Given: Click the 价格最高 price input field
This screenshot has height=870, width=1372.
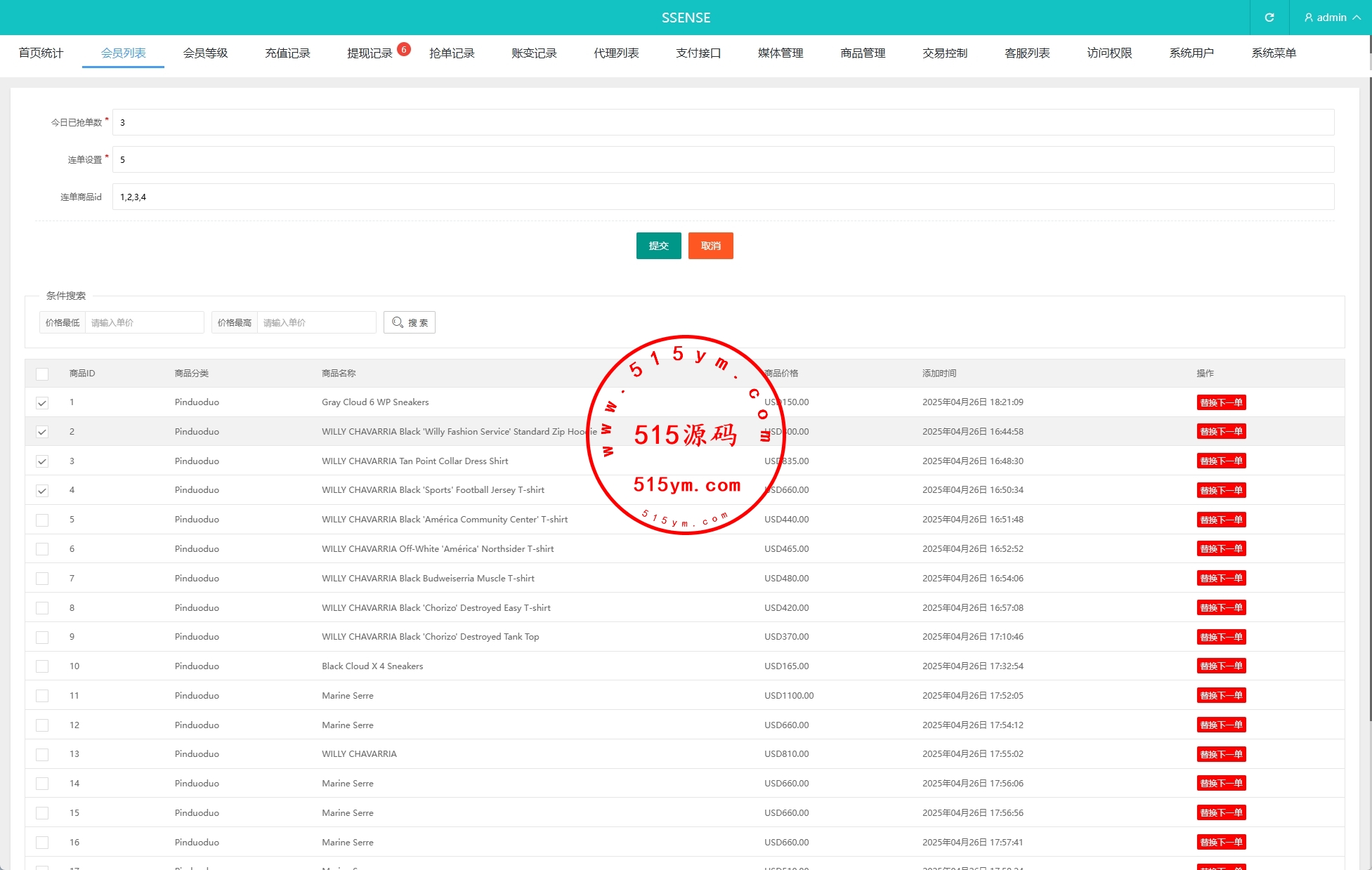Looking at the screenshot, I should click(x=316, y=322).
